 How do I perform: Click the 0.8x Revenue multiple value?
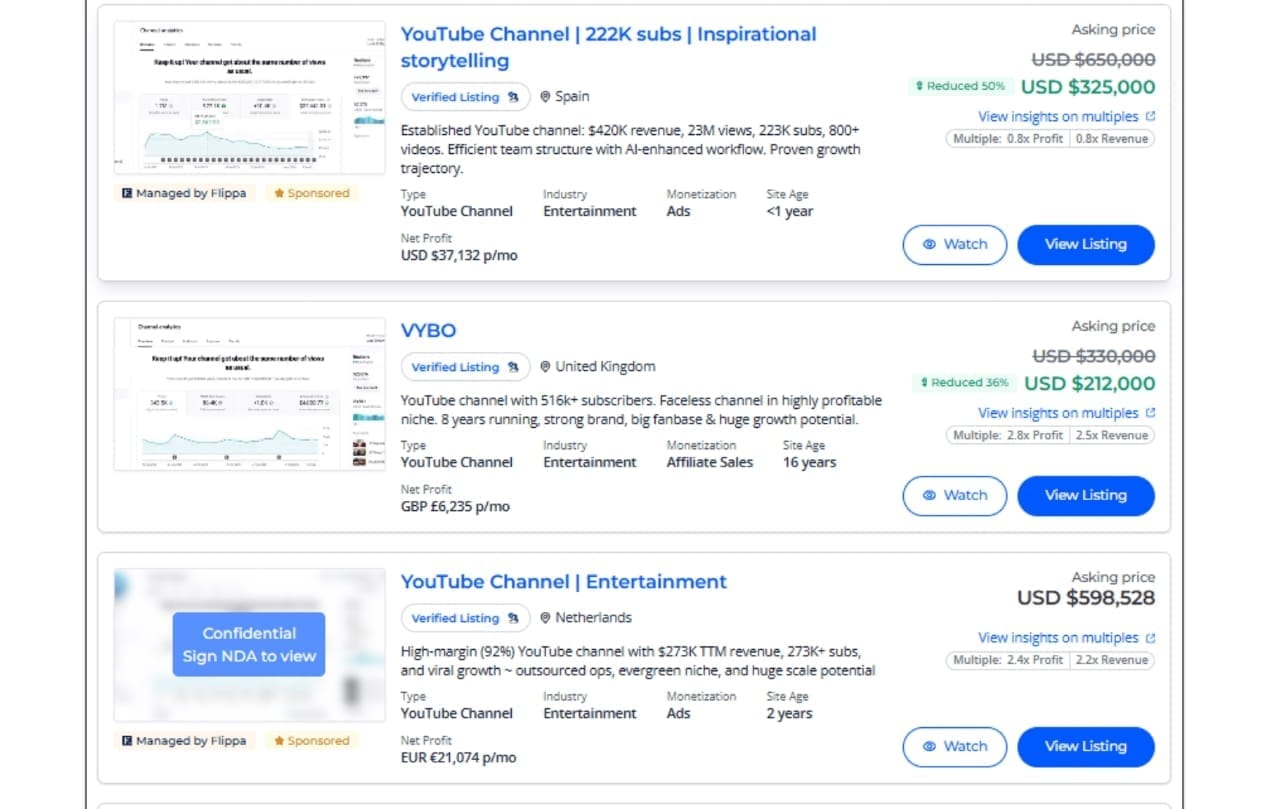[1112, 139]
